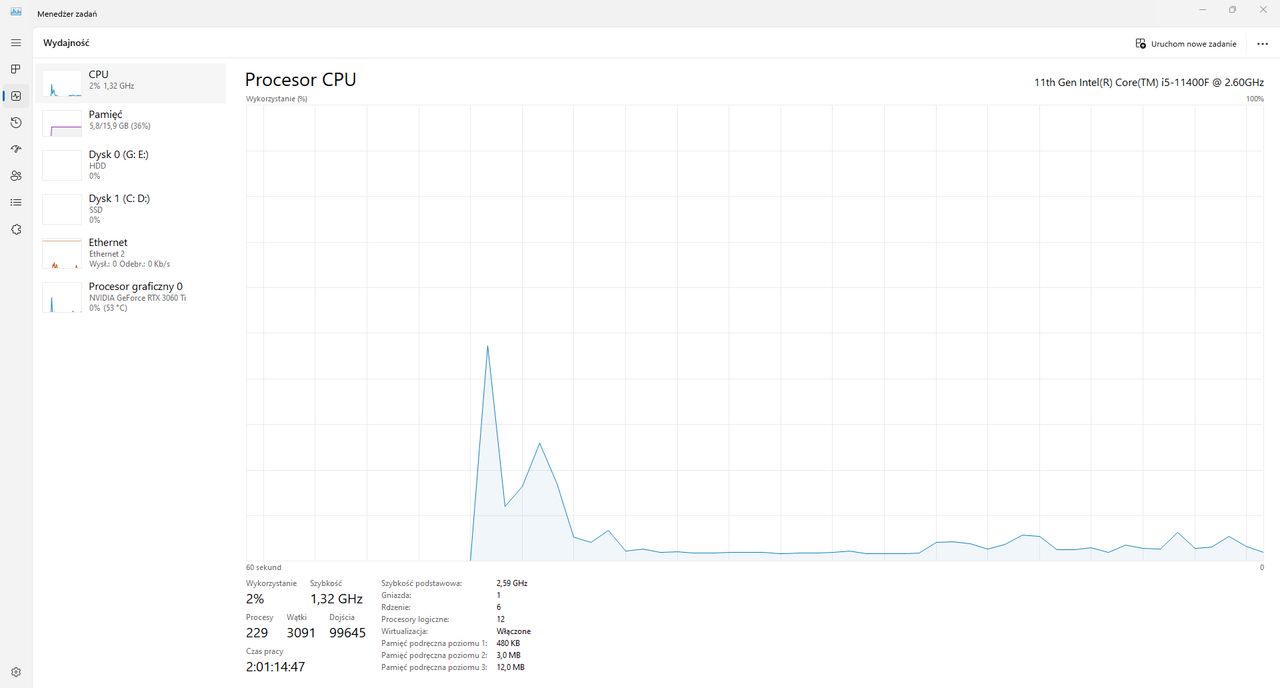Click the Wykorzystanie 2% value
This screenshot has width=1280, height=688.
255,599
